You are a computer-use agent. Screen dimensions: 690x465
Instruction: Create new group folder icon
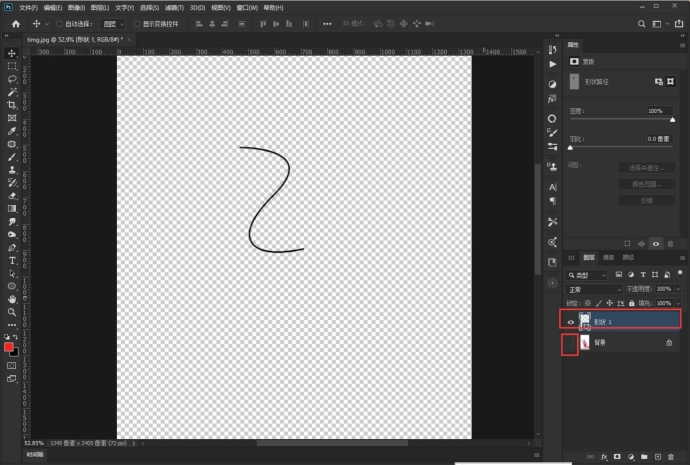point(644,457)
